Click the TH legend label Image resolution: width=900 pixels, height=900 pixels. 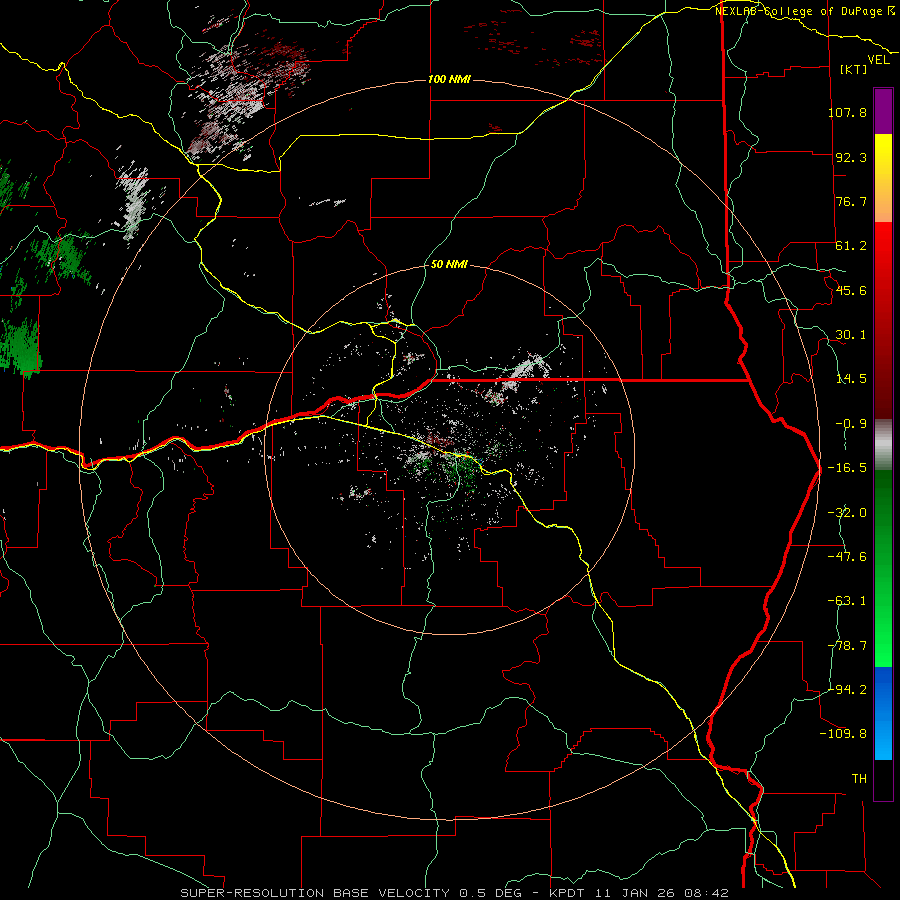(x=859, y=779)
